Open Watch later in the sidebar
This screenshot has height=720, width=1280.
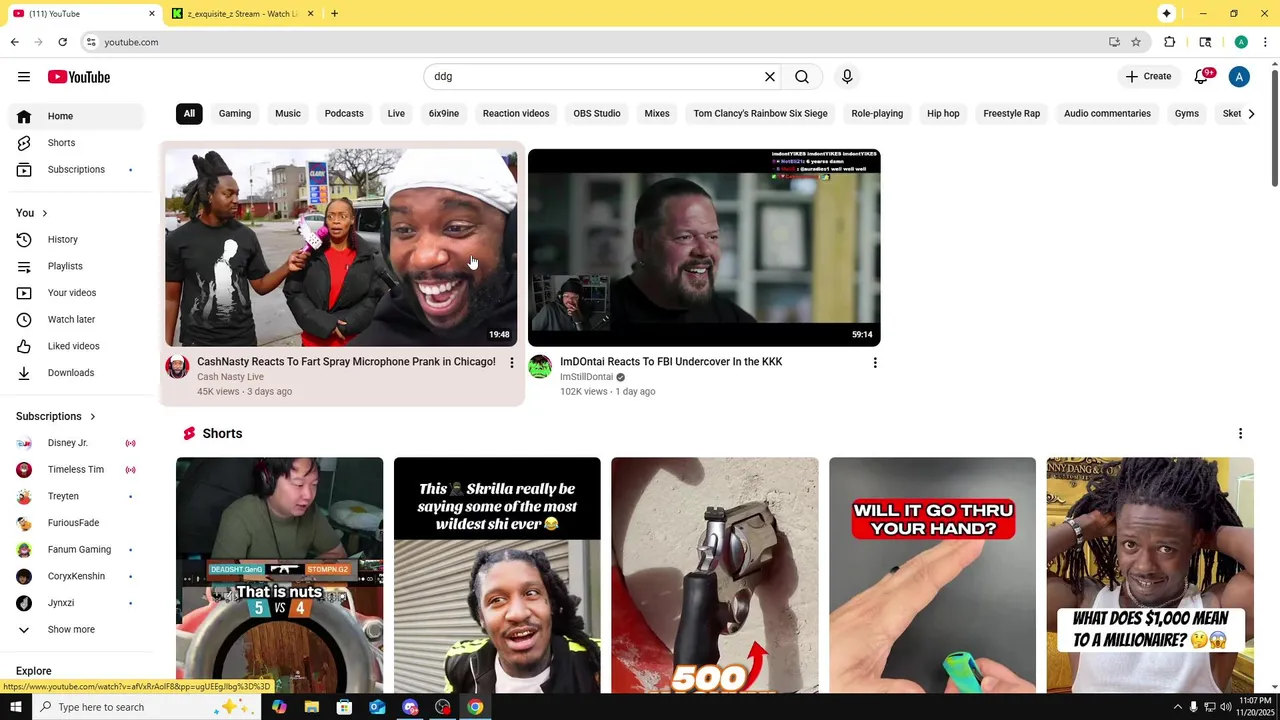[x=78, y=320]
